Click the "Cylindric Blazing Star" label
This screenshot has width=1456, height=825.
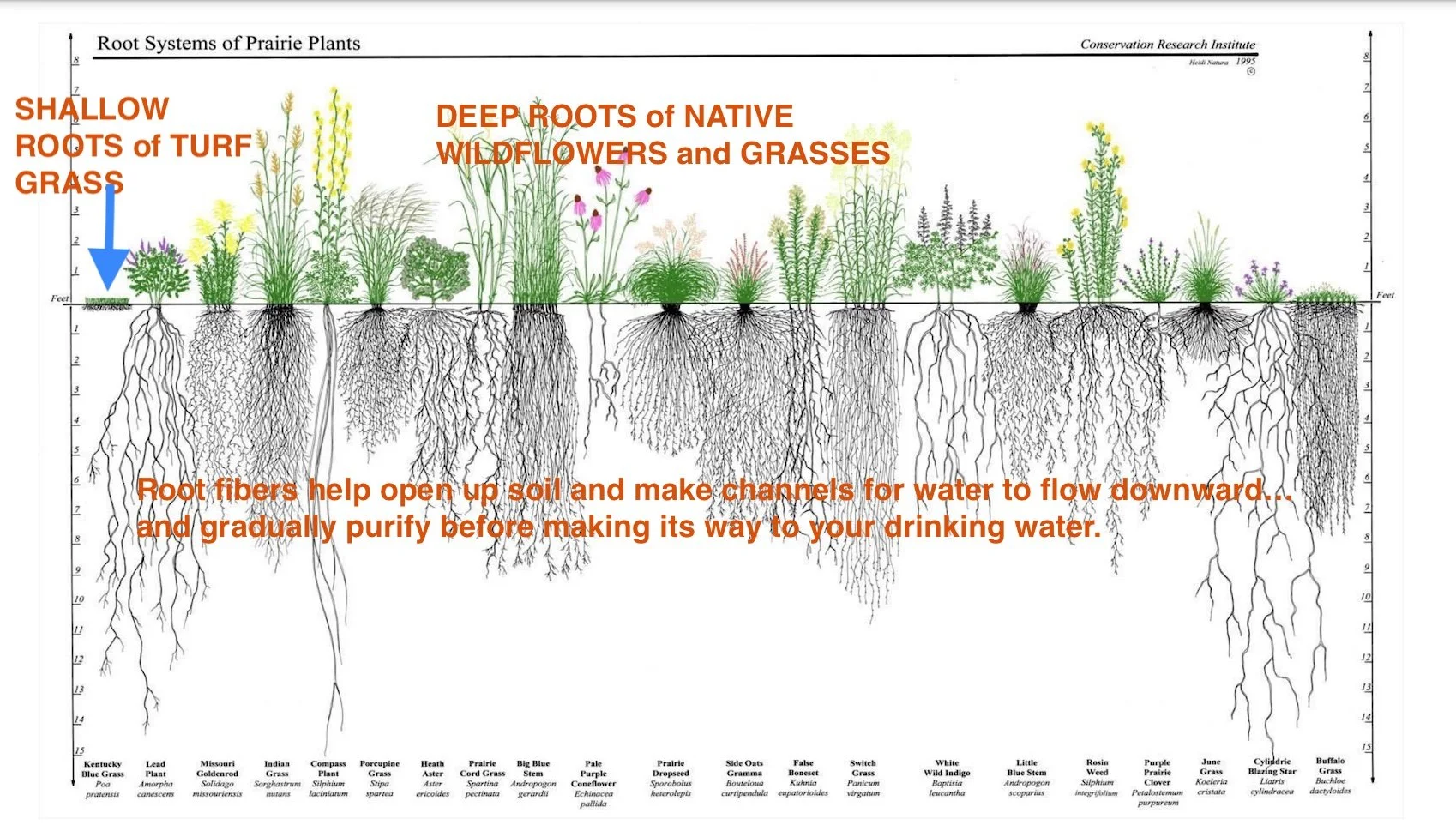pyautogui.click(x=1272, y=766)
